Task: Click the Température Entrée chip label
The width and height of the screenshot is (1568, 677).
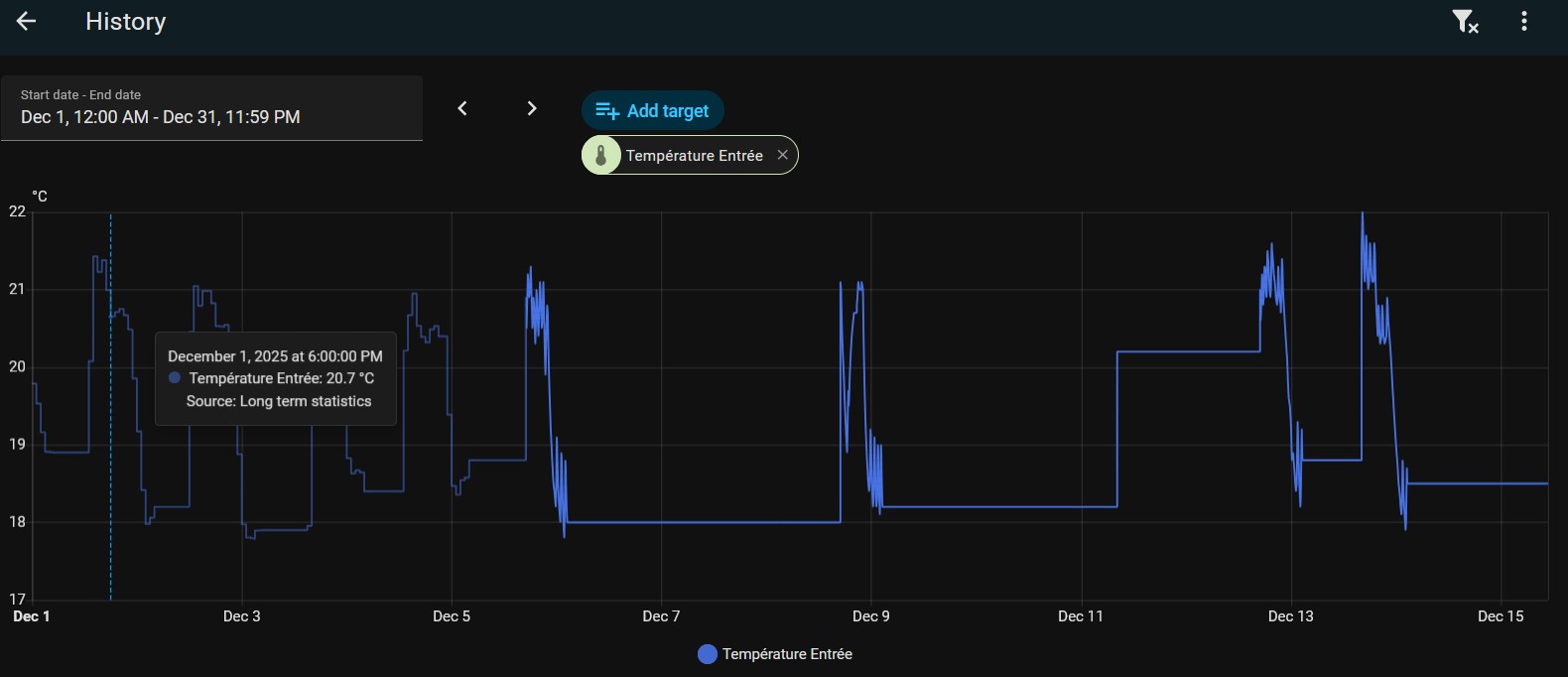Action: point(695,155)
